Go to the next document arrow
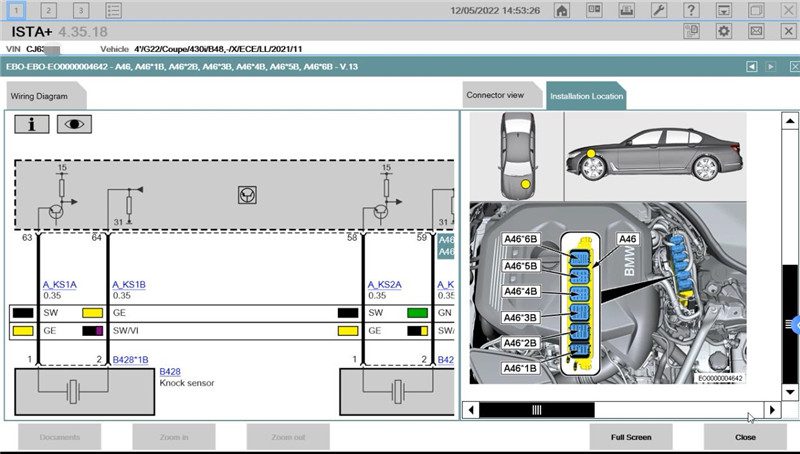The width and height of the screenshot is (800, 454). click(770, 66)
